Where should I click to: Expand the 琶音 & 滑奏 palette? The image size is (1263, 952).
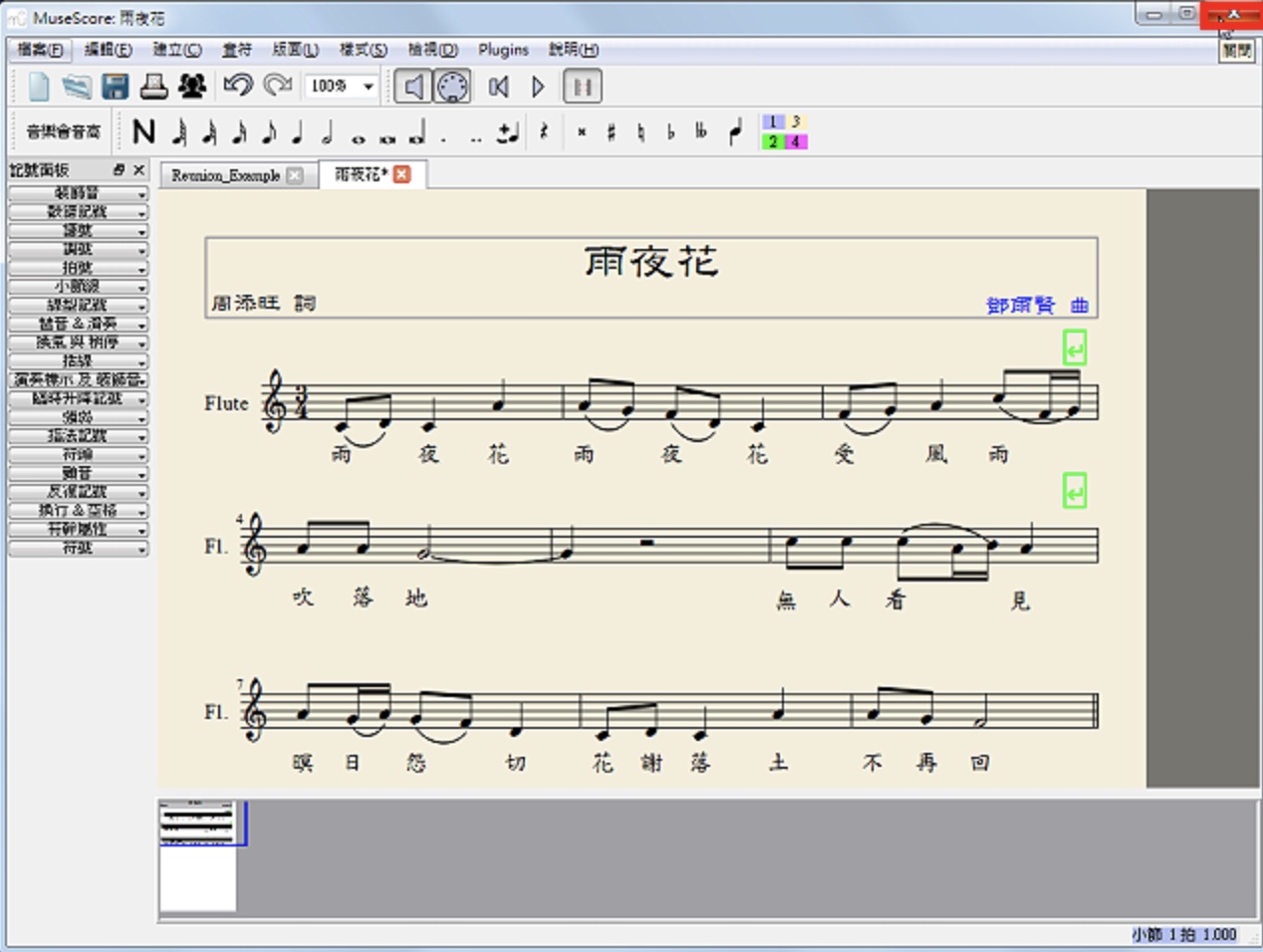[x=79, y=324]
